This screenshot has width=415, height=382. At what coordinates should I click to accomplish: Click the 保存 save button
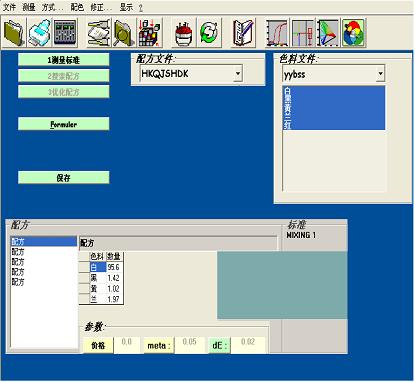[x=63, y=177]
